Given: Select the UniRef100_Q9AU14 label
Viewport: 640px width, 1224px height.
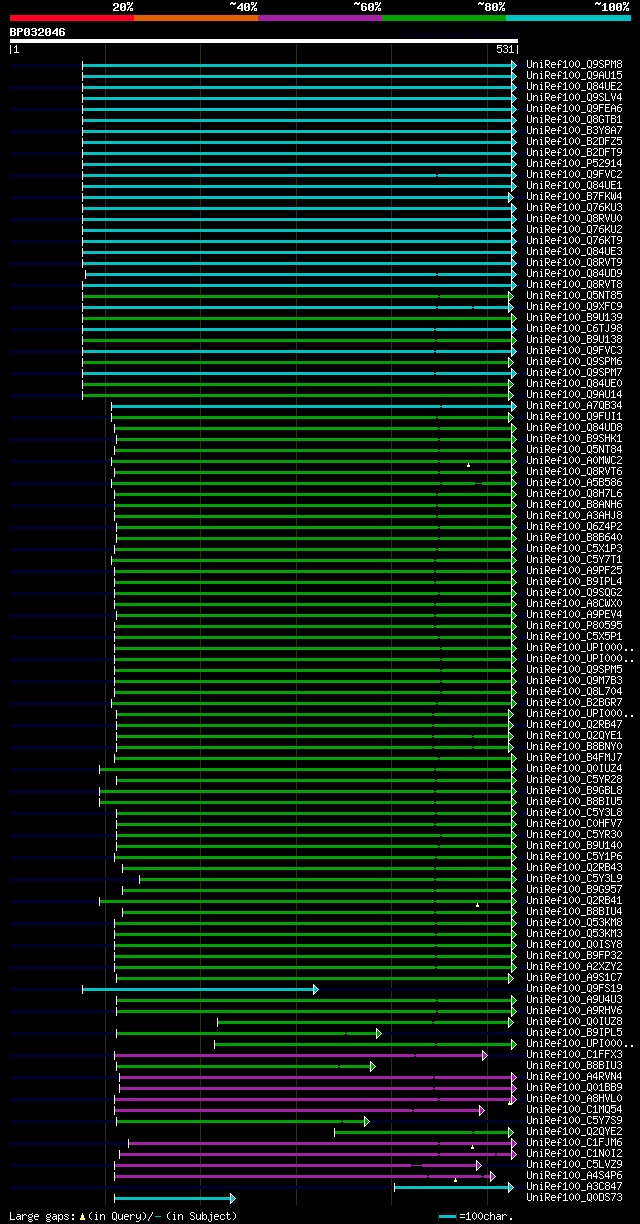Looking at the screenshot, I should click(x=575, y=394).
